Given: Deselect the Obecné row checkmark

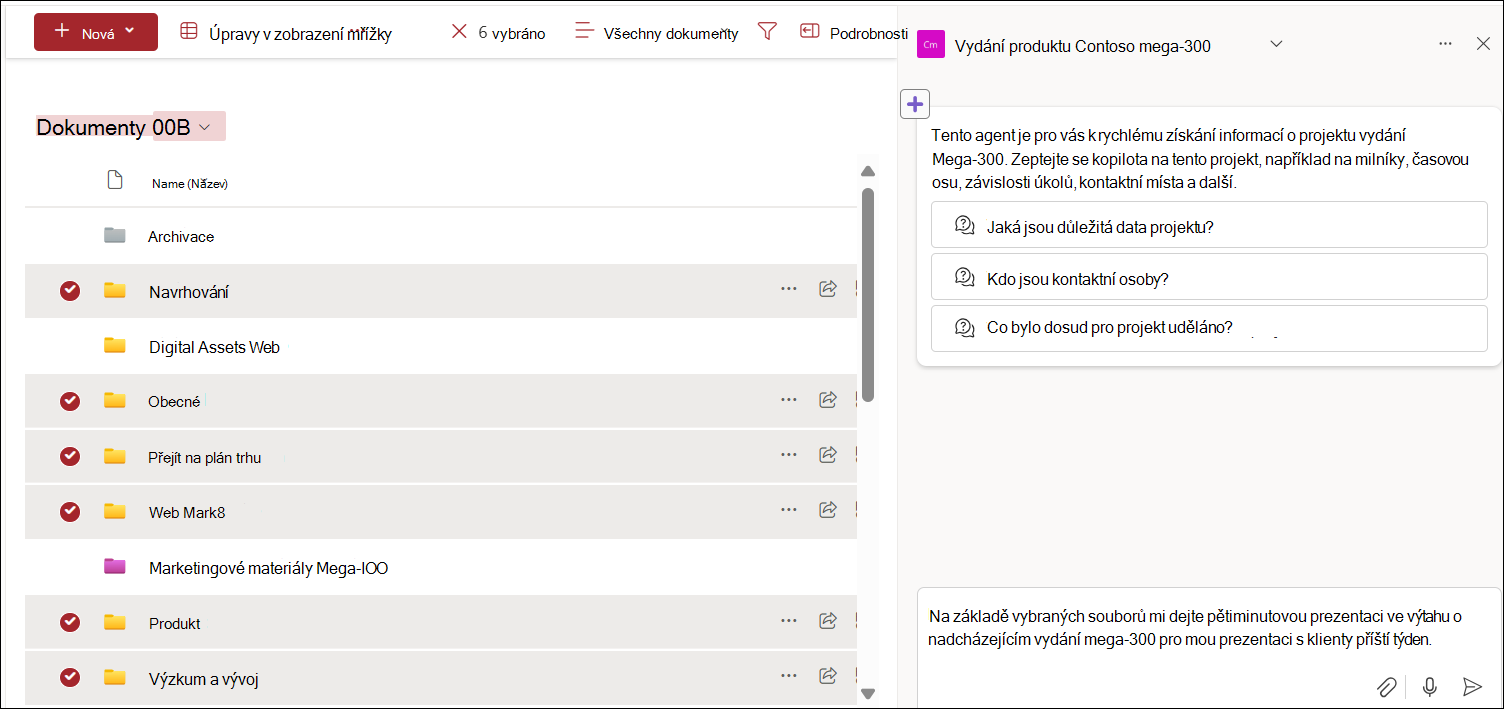Looking at the screenshot, I should point(69,401).
